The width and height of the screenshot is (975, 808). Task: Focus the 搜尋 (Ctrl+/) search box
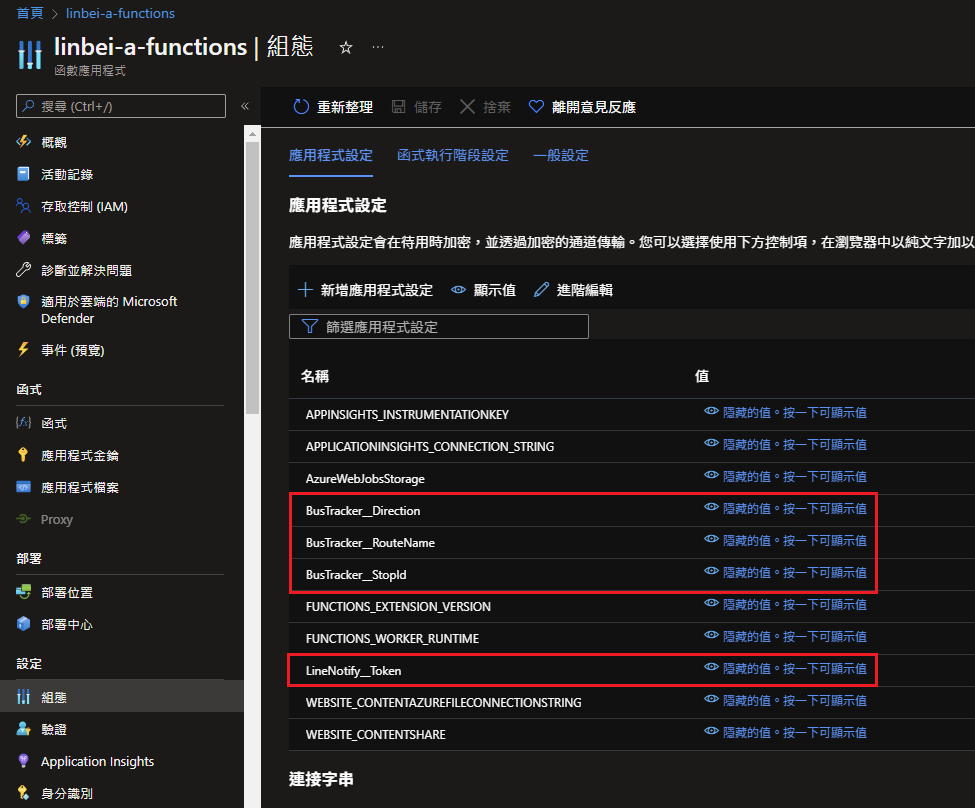coord(121,106)
